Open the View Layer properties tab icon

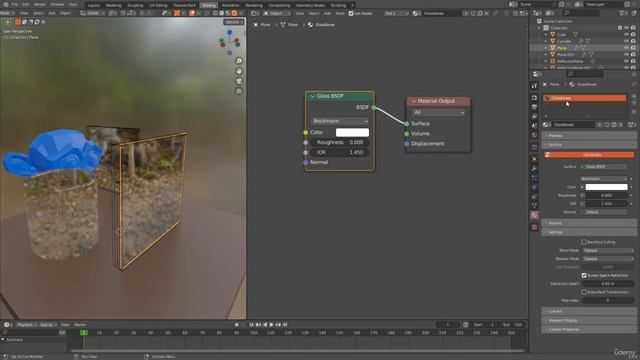click(534, 116)
